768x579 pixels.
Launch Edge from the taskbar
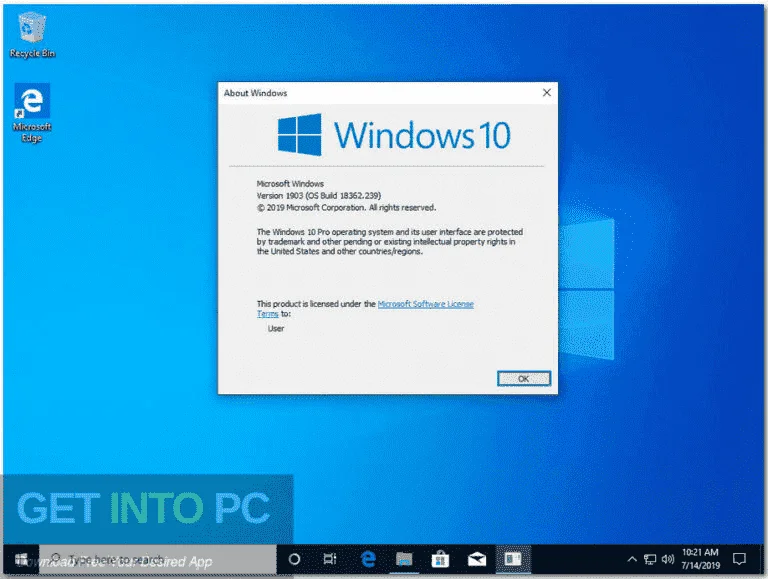[x=368, y=559]
